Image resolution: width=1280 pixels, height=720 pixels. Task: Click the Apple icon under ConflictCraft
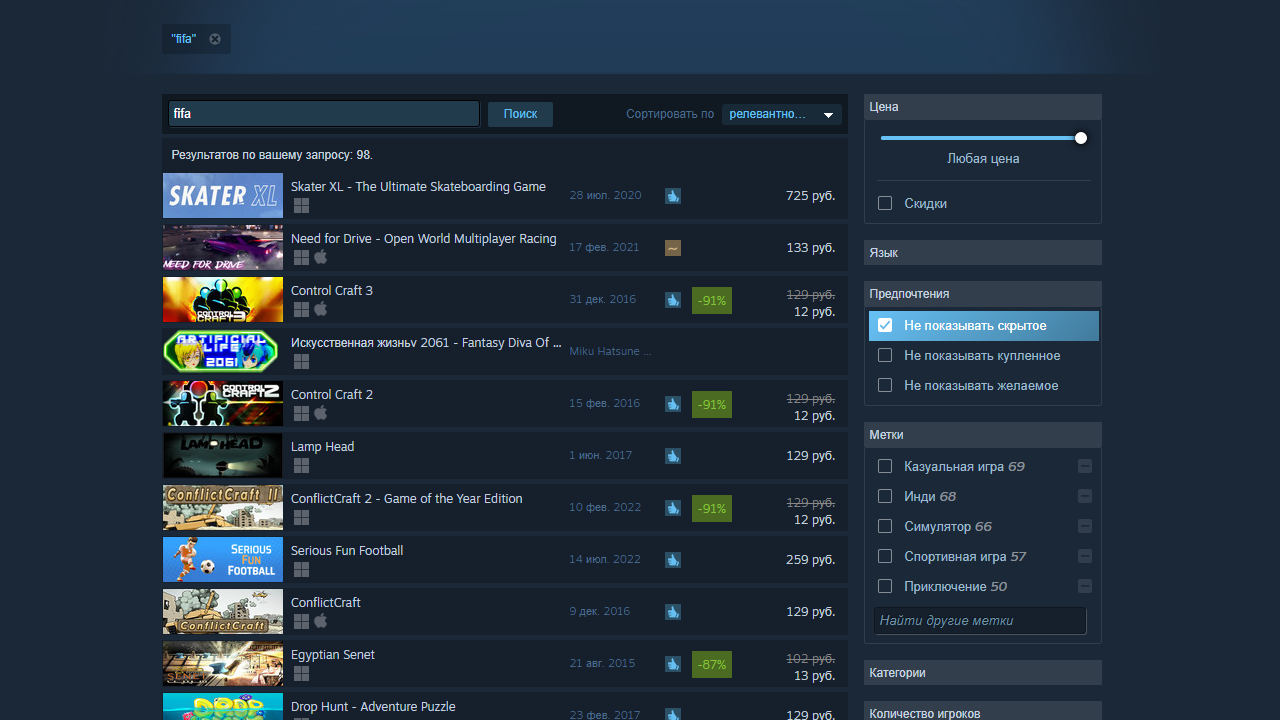tap(321, 621)
